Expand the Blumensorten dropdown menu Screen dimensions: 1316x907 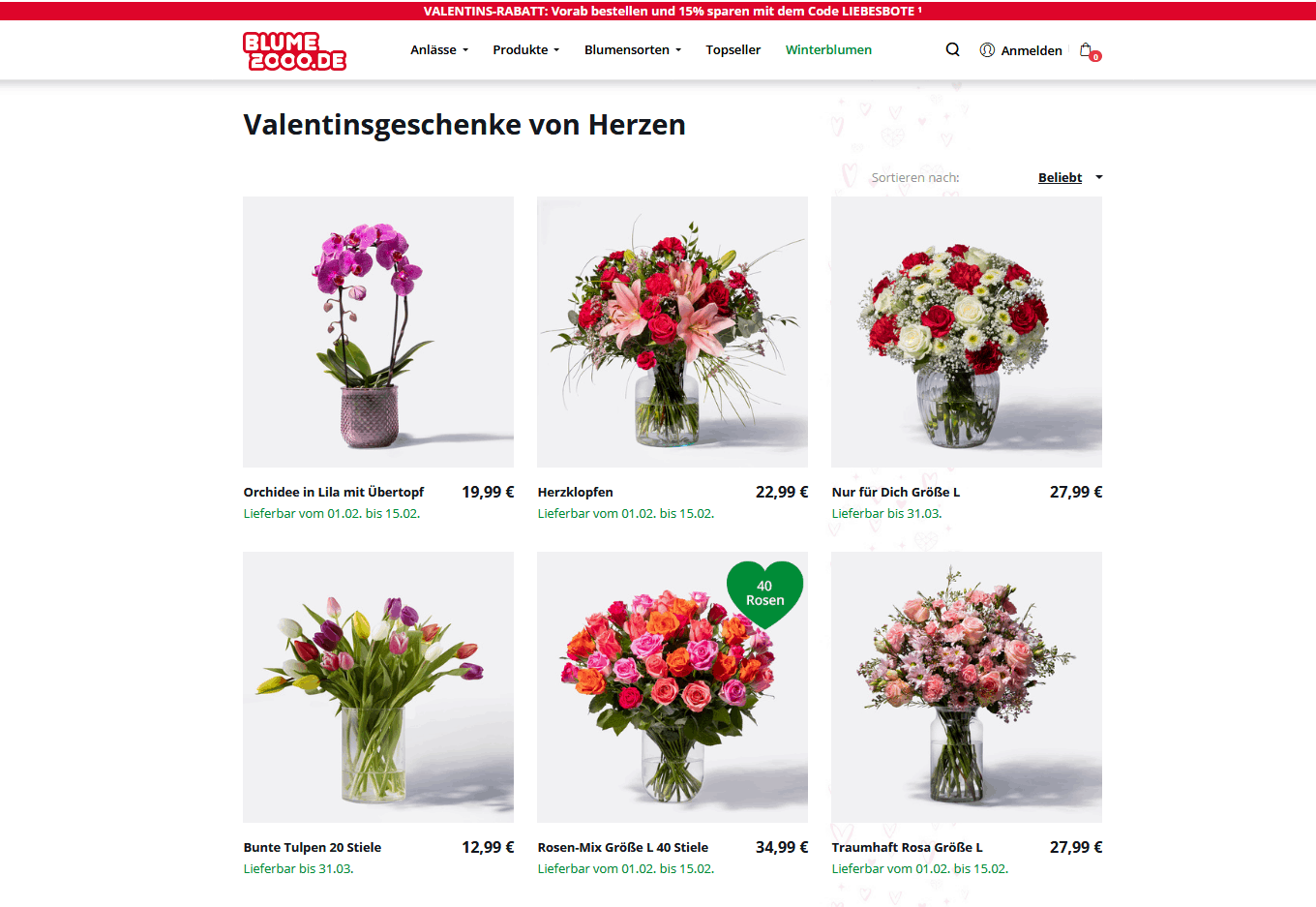point(633,49)
